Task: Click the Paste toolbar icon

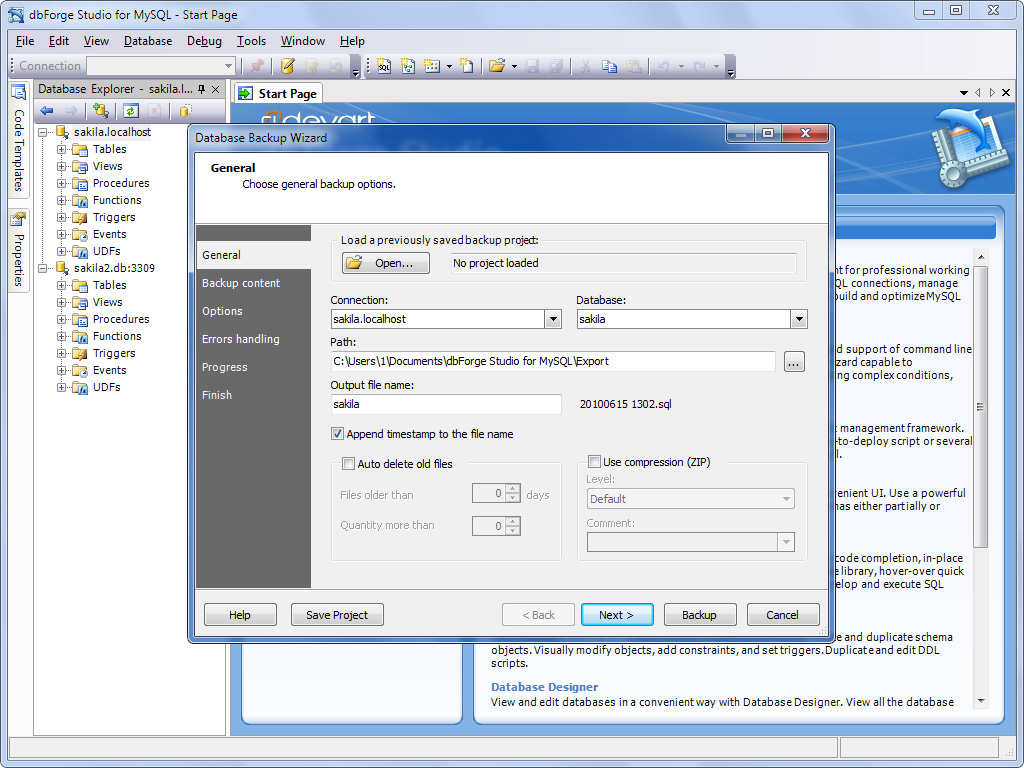Action: (x=633, y=66)
